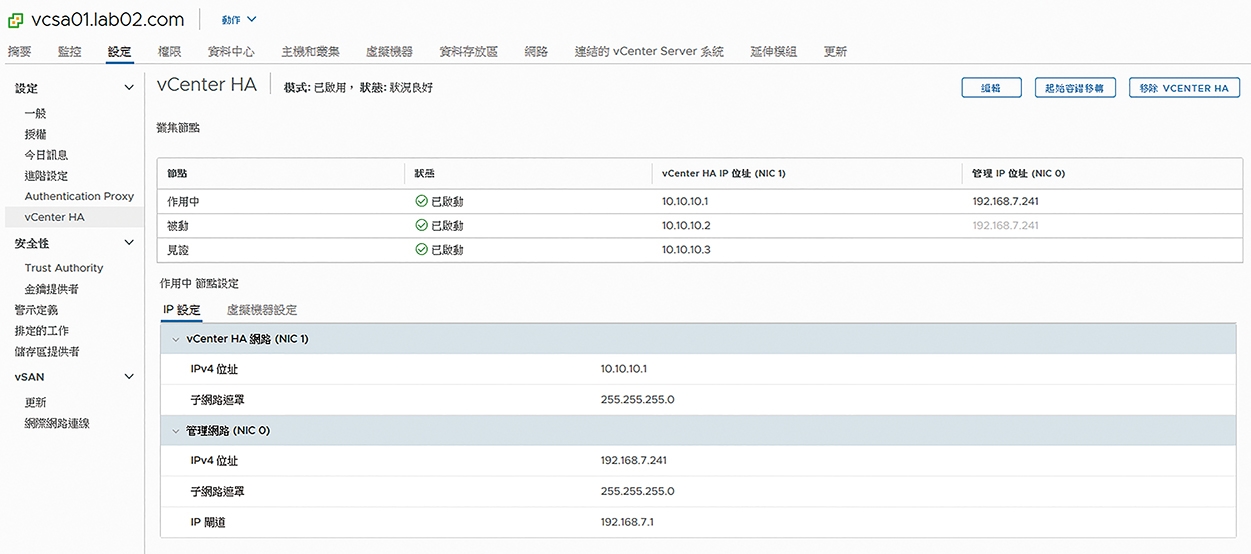Collapse 管理網路 (NIC 0) section
This screenshot has width=1251, height=554.
pyautogui.click(x=176, y=430)
